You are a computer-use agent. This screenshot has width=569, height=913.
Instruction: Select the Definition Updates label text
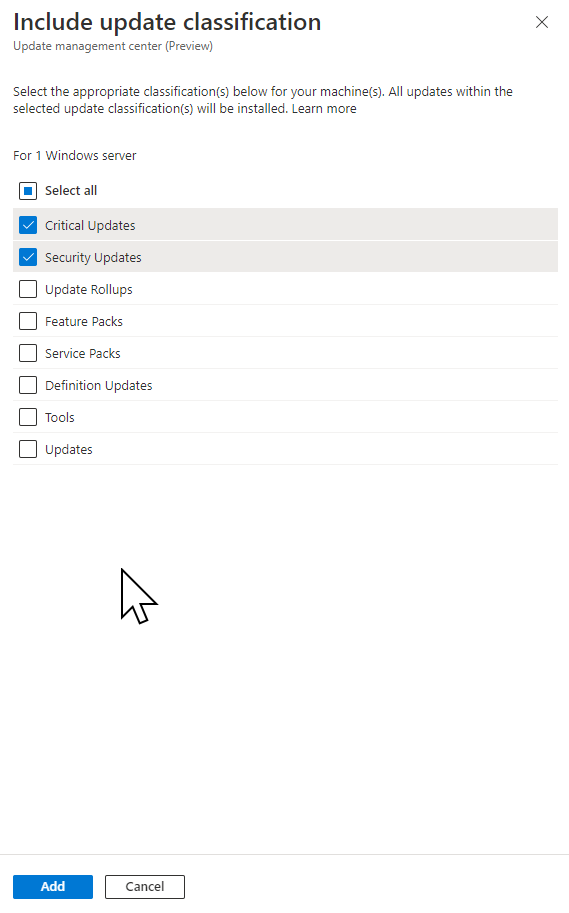click(x=98, y=385)
